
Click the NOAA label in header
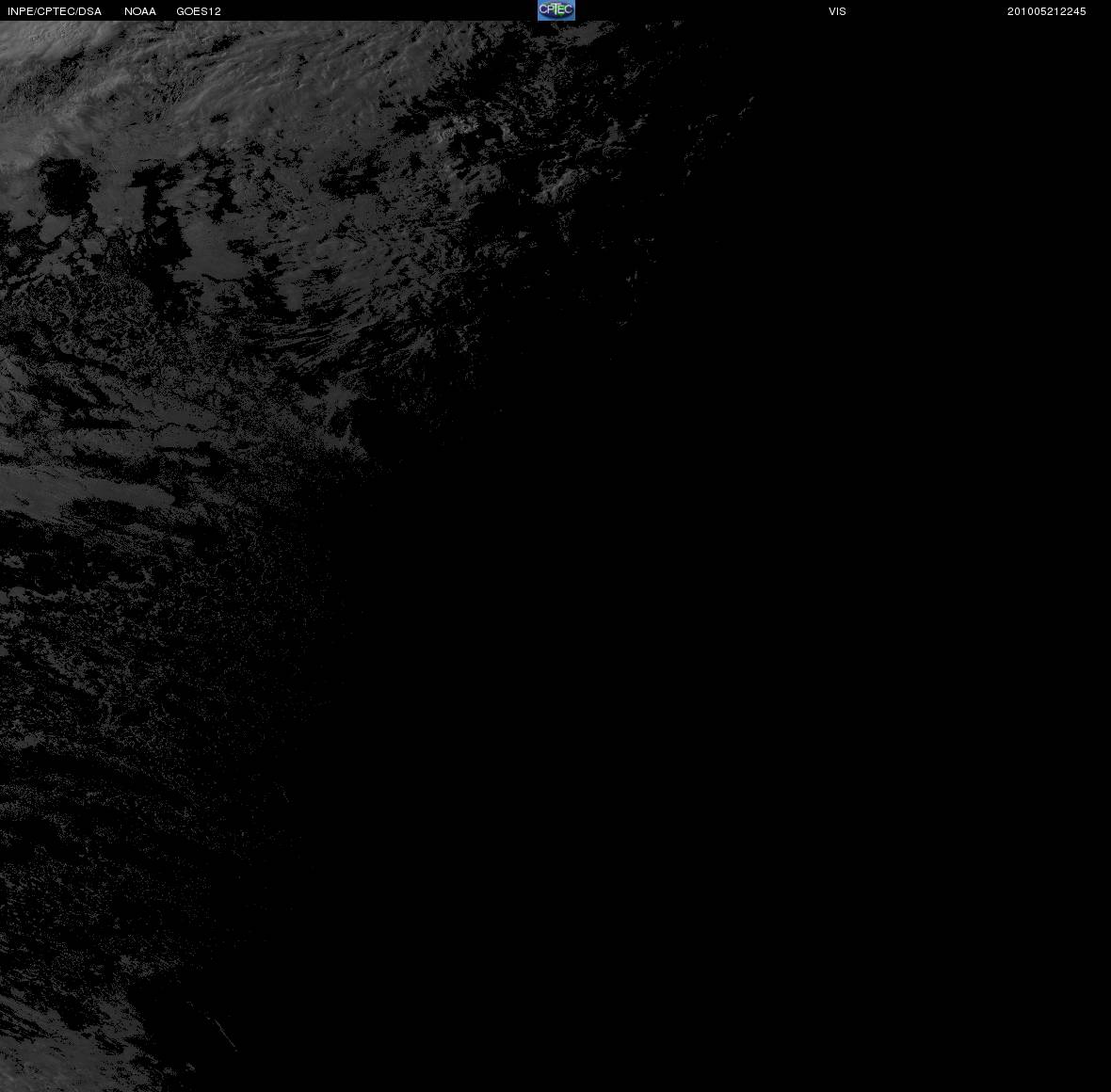click(140, 11)
